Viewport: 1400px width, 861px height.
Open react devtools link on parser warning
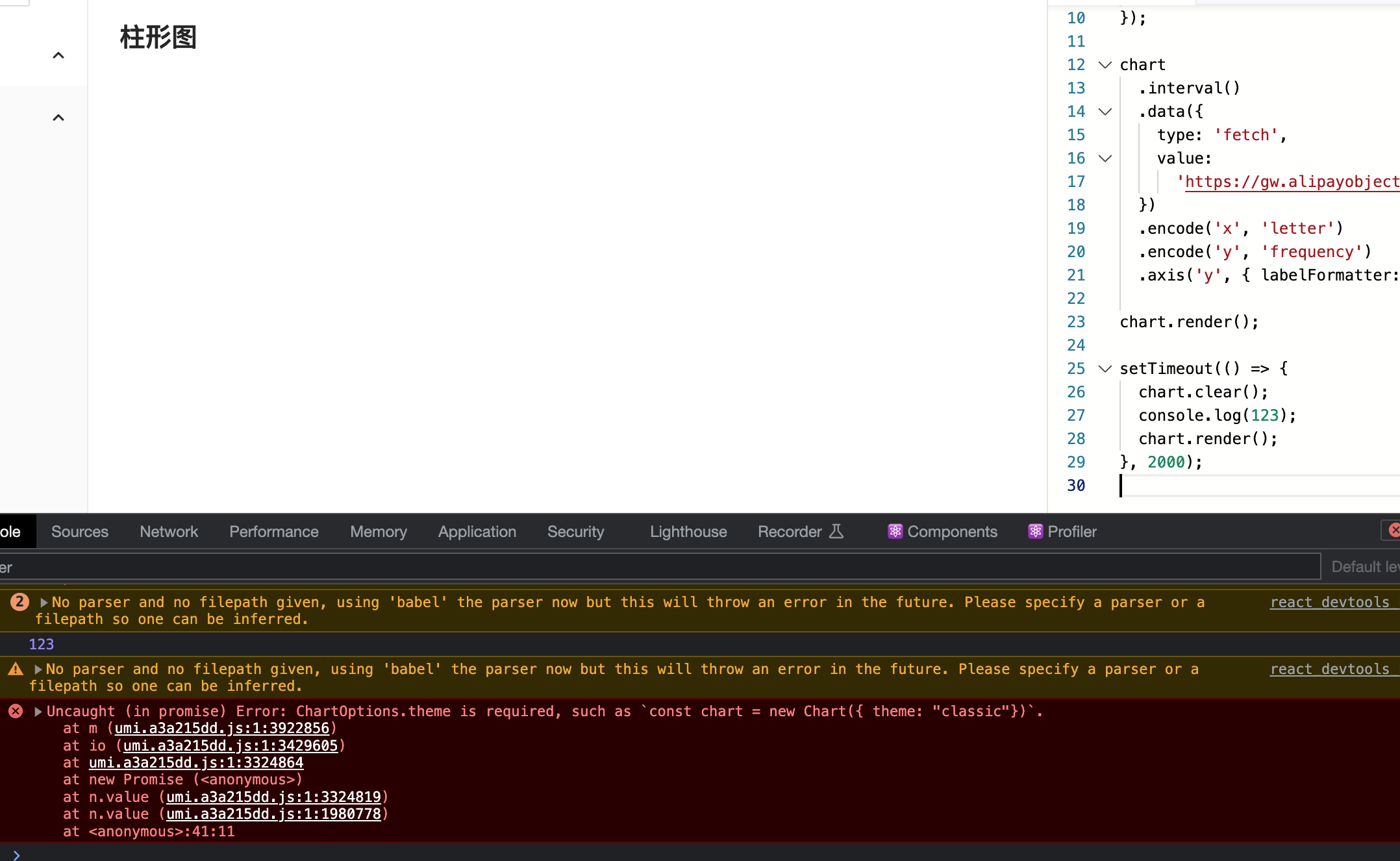pyautogui.click(x=1332, y=601)
